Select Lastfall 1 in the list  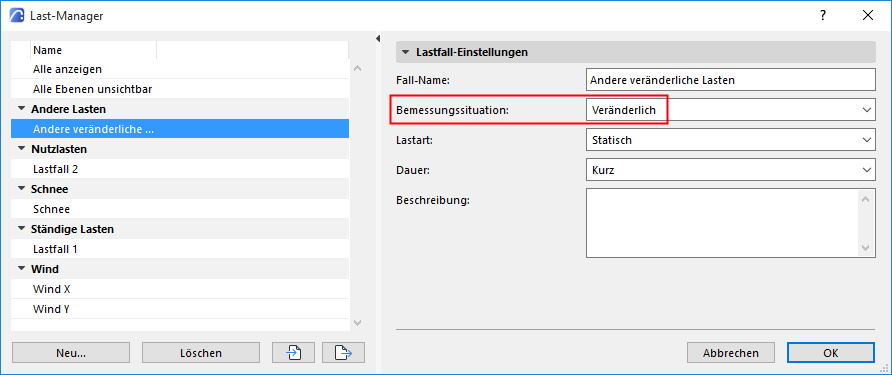[x=180, y=249]
